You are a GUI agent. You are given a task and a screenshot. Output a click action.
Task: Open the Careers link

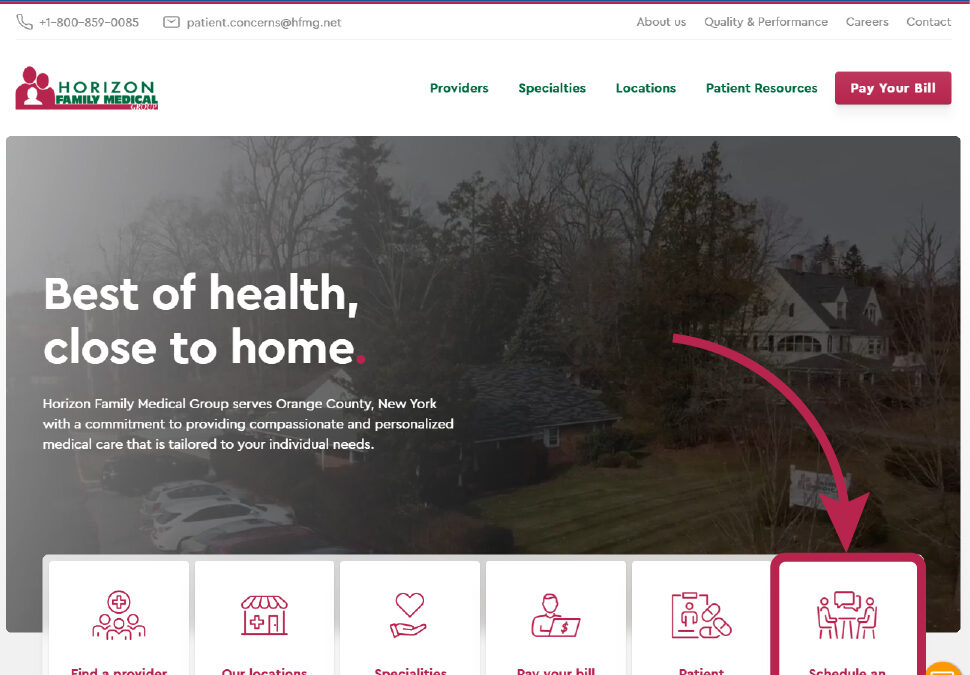click(867, 22)
